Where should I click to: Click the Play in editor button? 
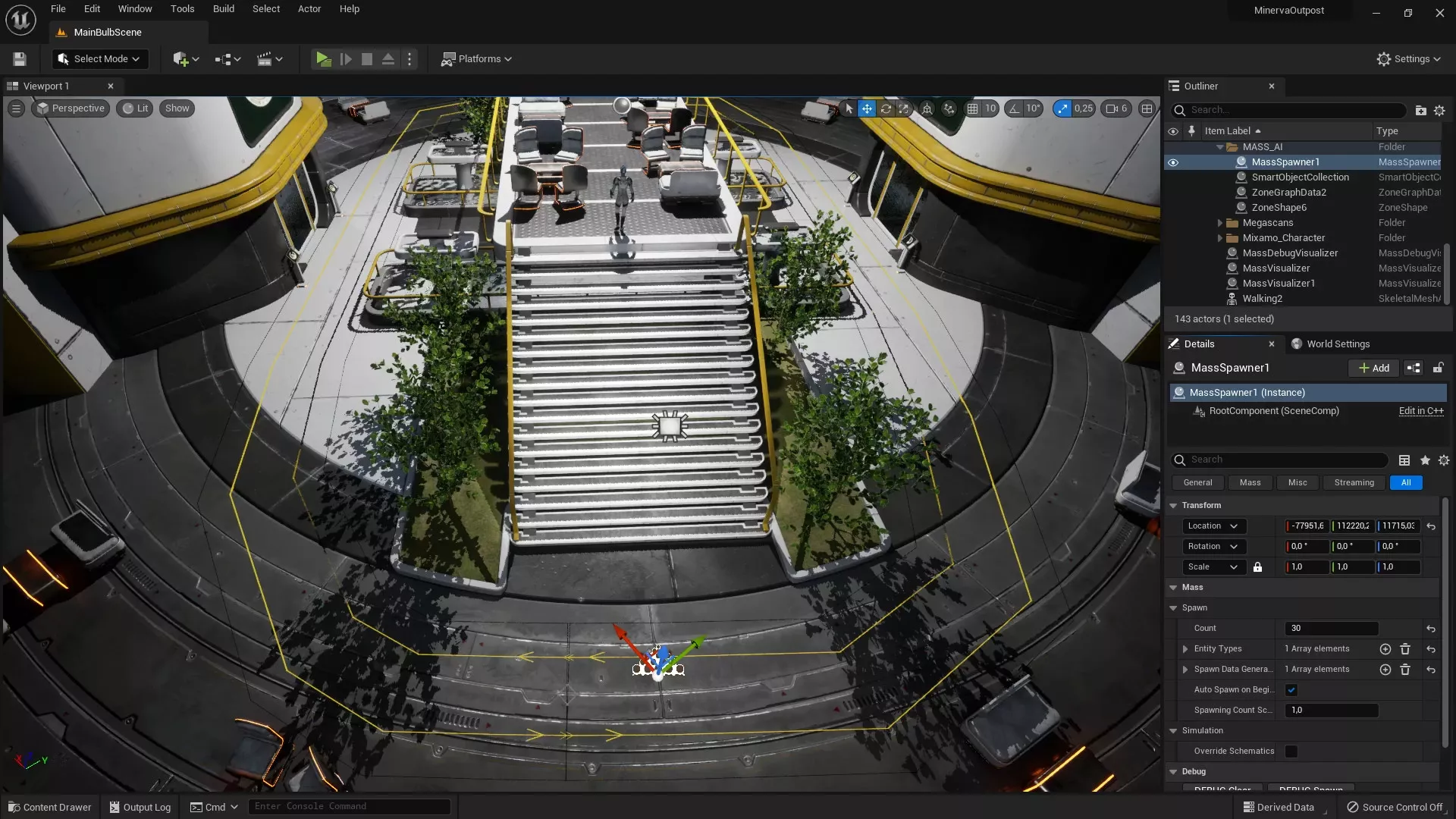[323, 59]
